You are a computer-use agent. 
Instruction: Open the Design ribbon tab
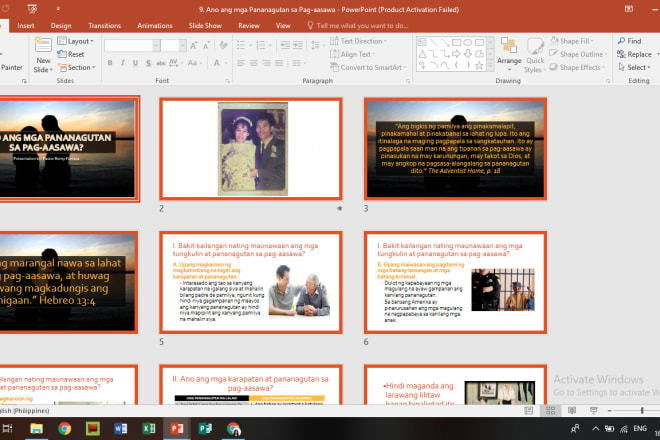61,26
